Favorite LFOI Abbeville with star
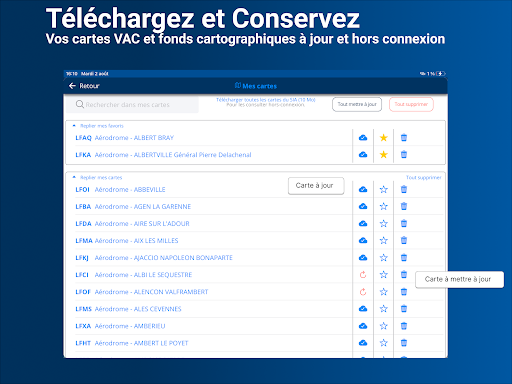 pyautogui.click(x=384, y=190)
